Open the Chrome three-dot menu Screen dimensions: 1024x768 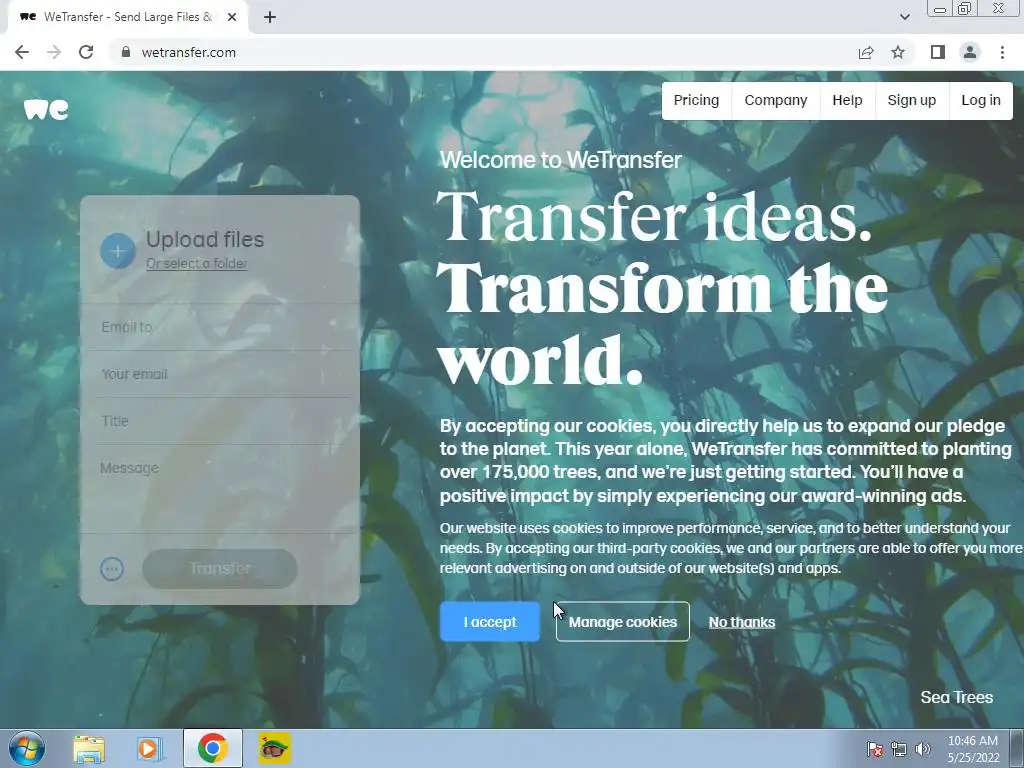pyautogui.click(x=1002, y=52)
